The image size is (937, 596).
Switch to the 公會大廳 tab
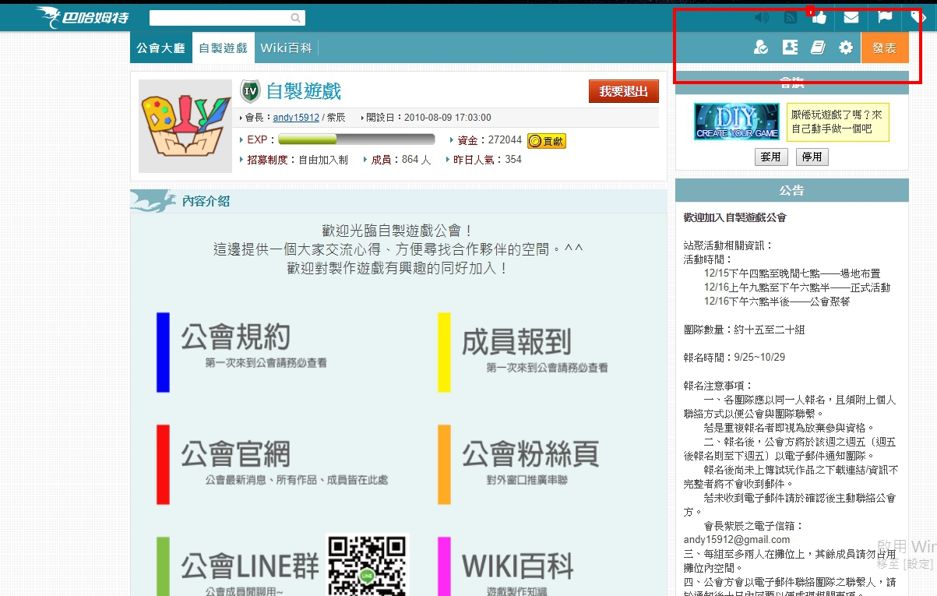point(161,48)
